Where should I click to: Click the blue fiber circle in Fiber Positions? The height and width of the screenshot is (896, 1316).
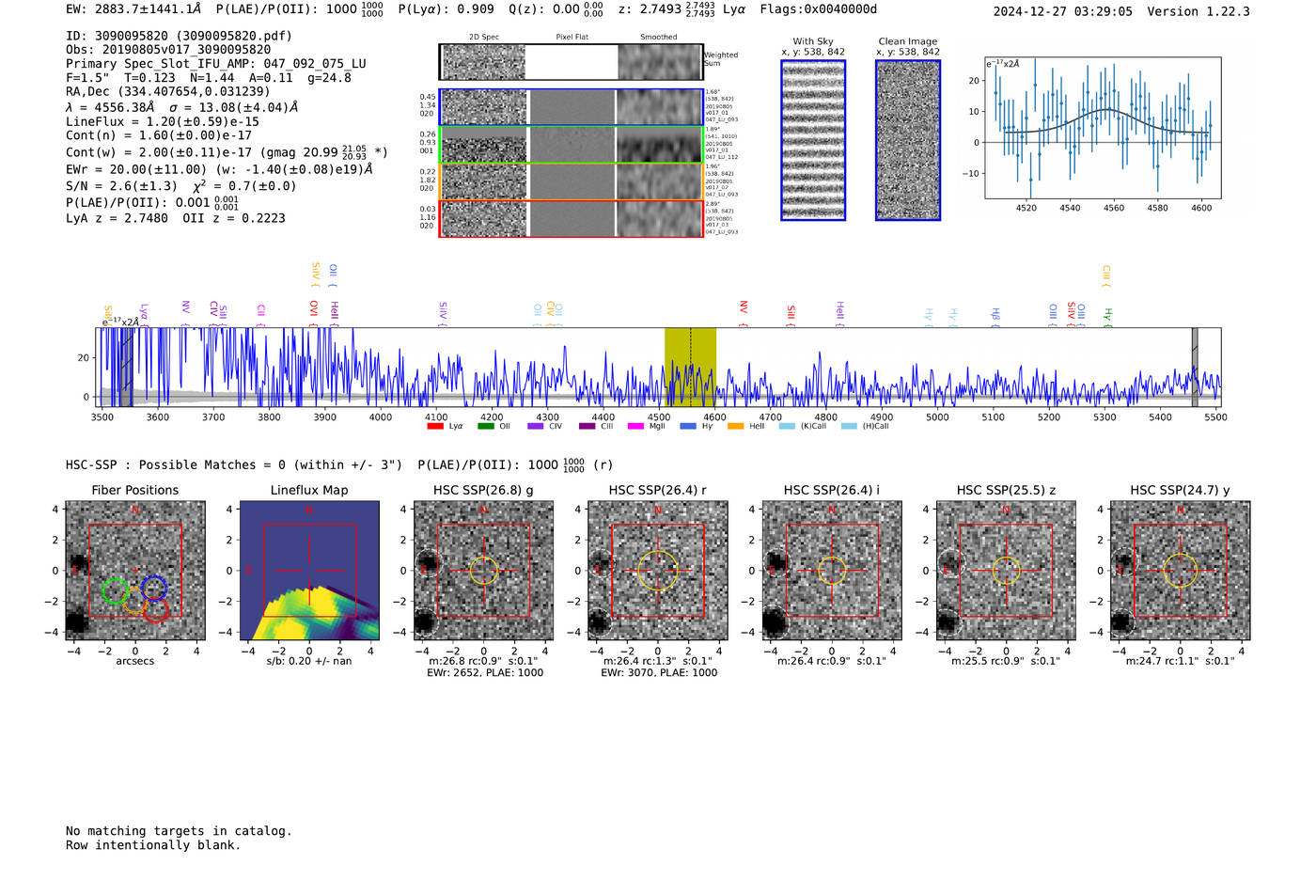click(x=153, y=589)
